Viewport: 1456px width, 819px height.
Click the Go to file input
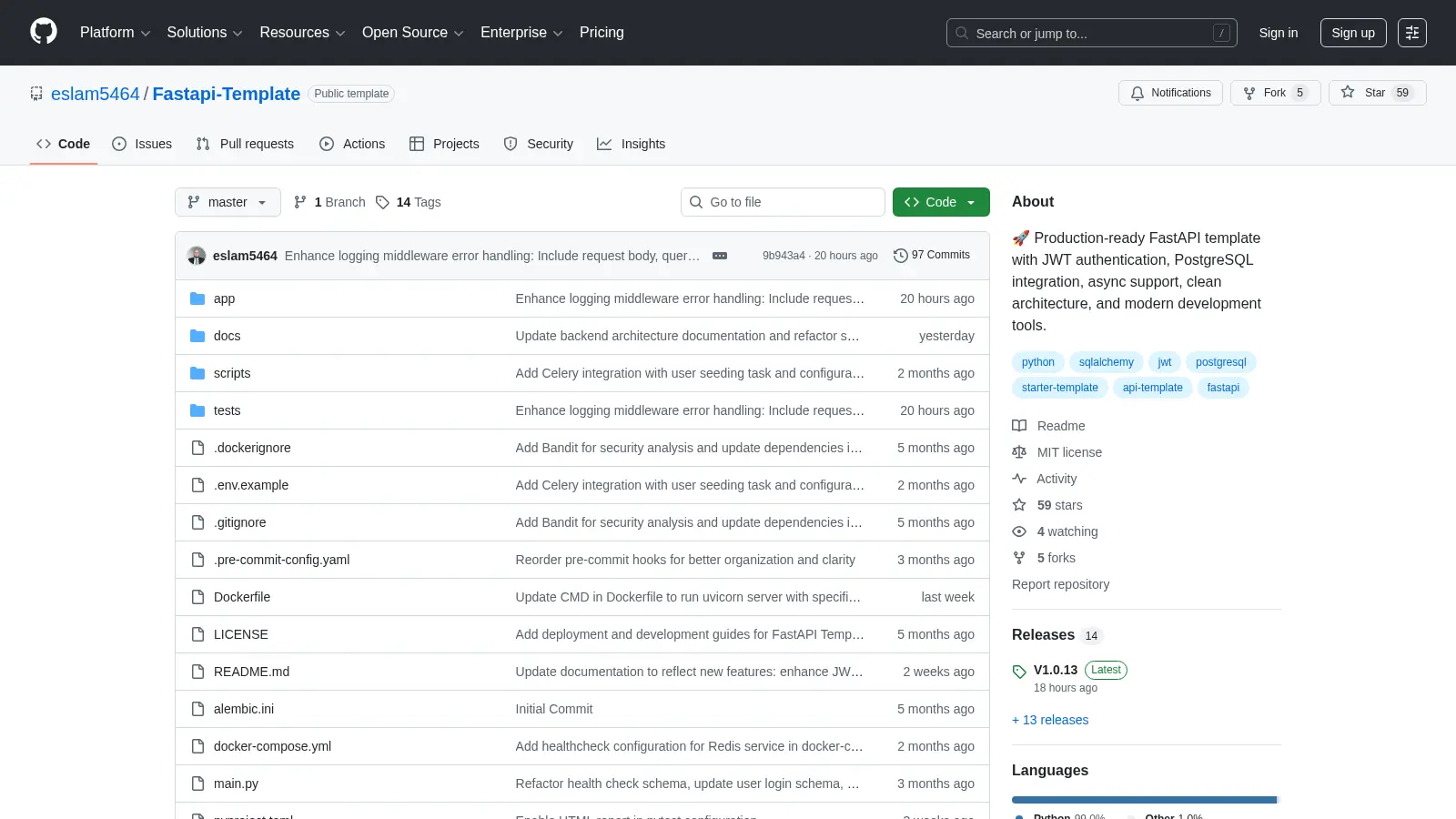pos(783,202)
